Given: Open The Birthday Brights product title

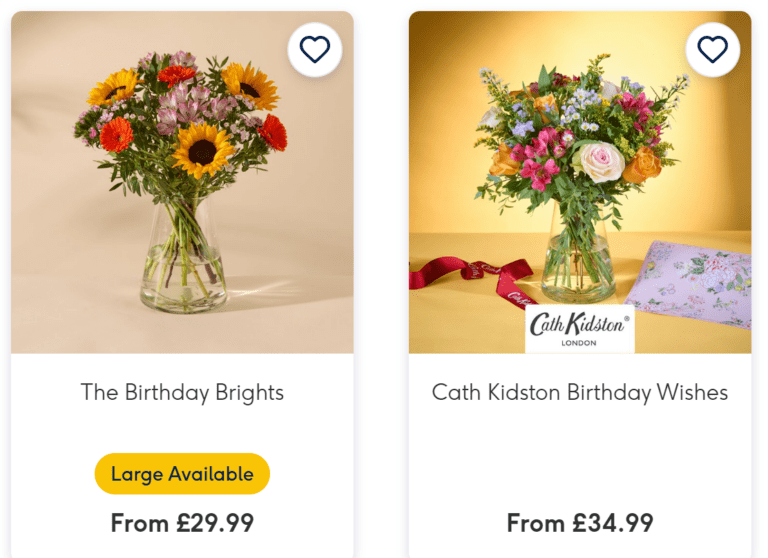Looking at the screenshot, I should click(182, 392).
